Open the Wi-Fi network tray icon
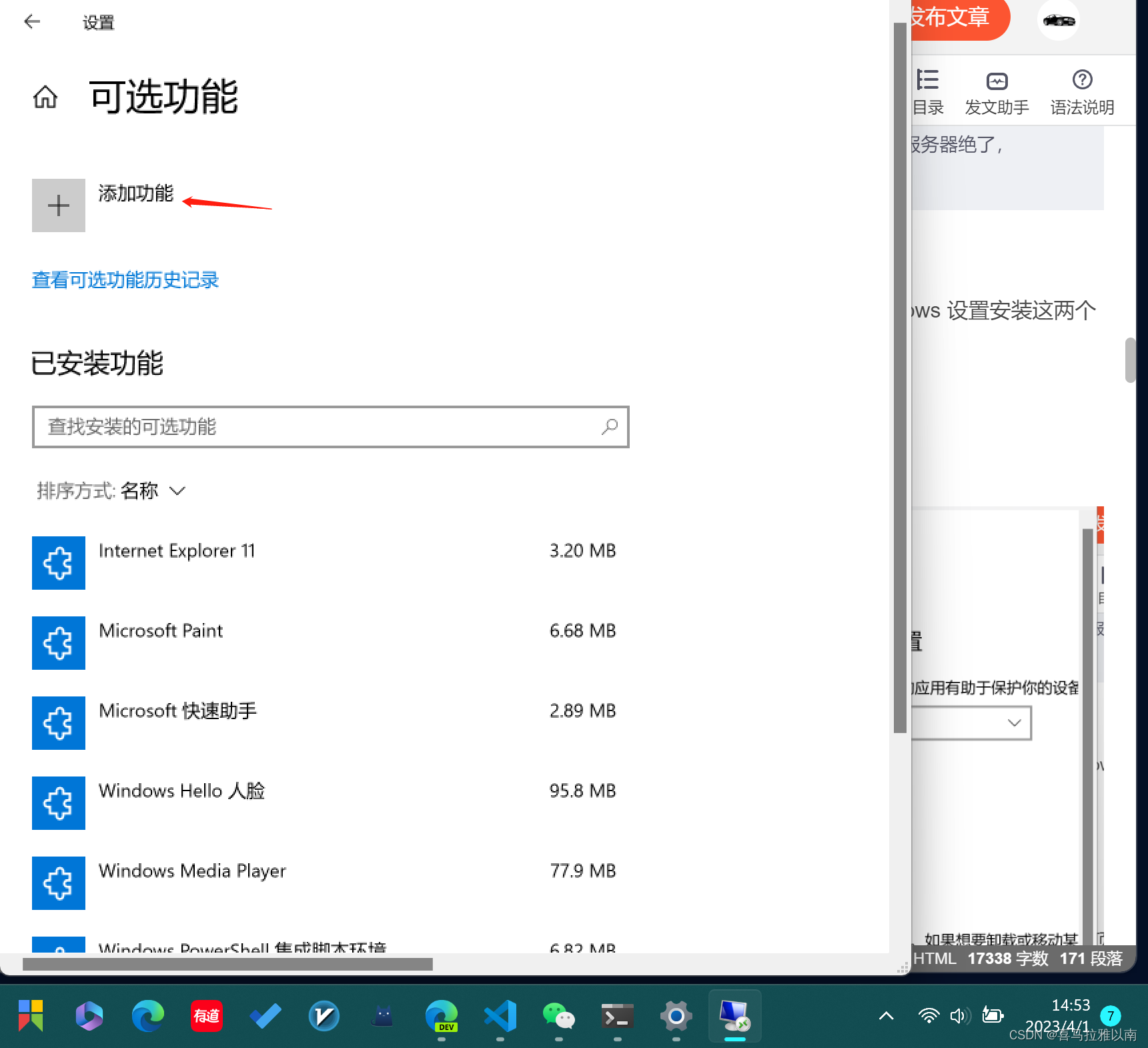 click(929, 1016)
